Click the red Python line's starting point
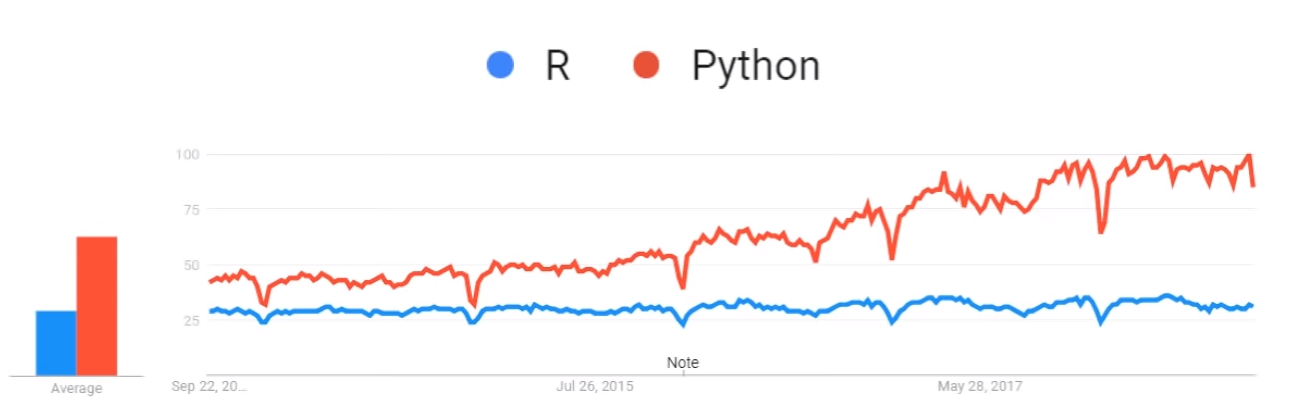 click(x=210, y=282)
